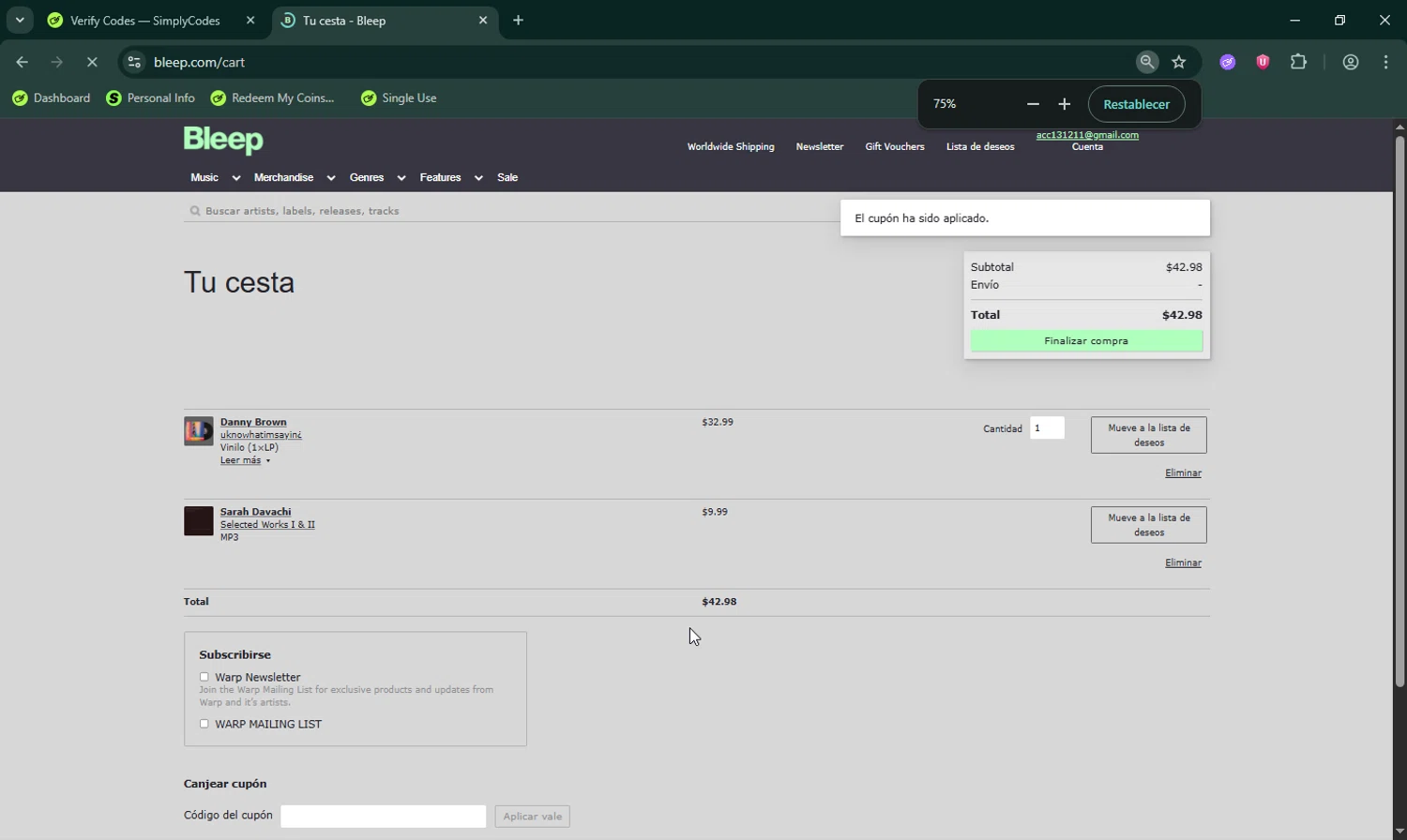This screenshot has width=1407, height=840.
Task: Open the Extensions puzzle-piece menu
Action: click(1298, 62)
